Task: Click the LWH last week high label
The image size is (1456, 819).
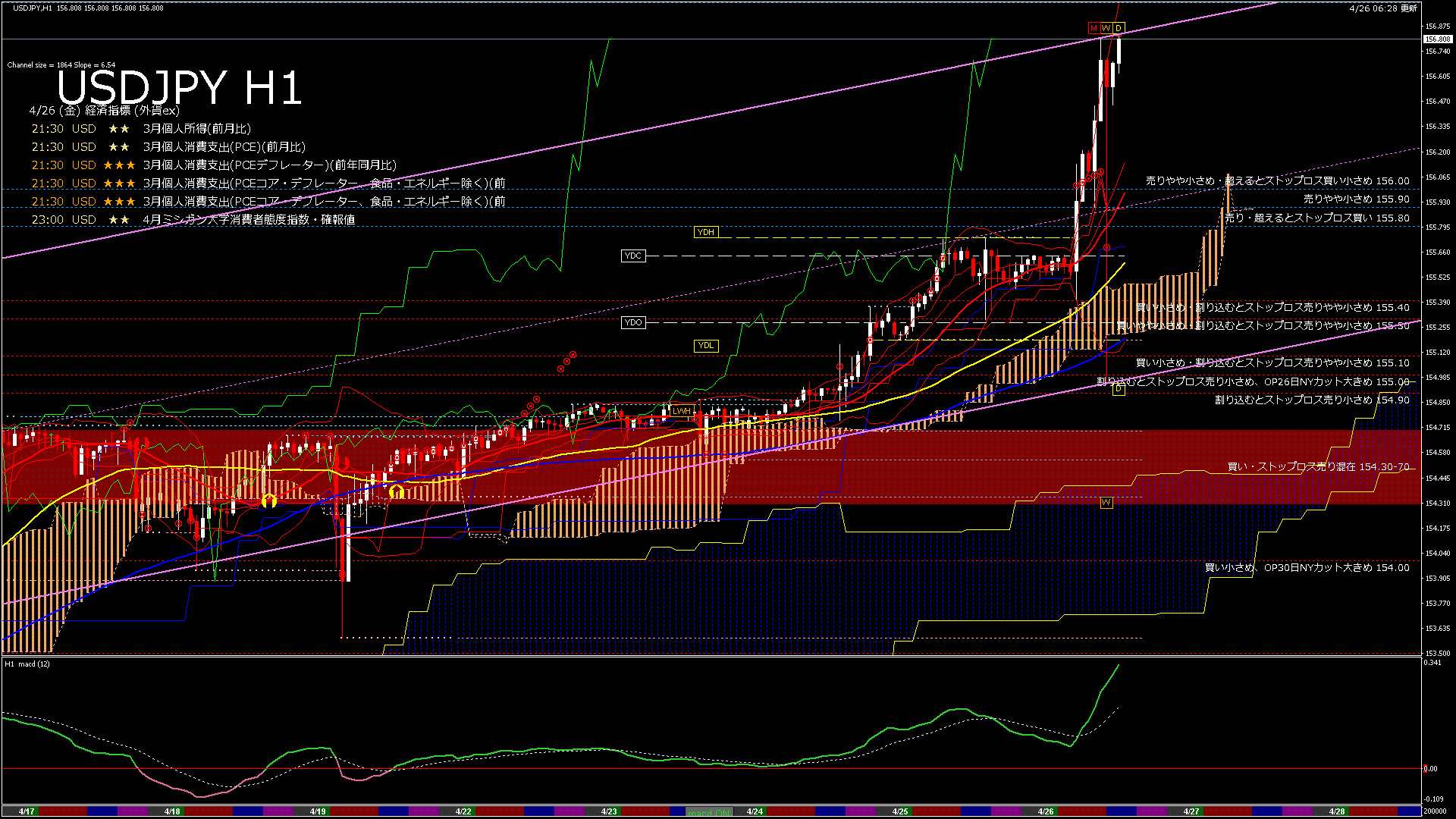Action: (682, 411)
